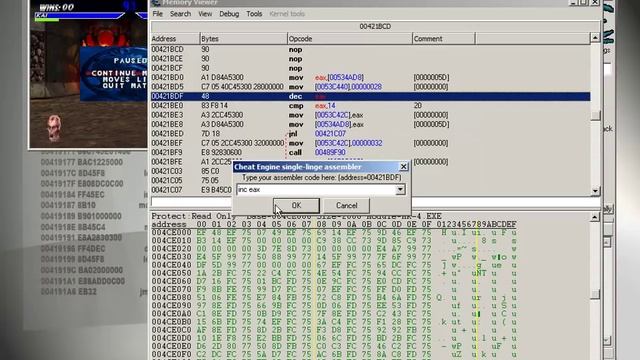Select the highlighted row at address 00421BDF
This screenshot has height=360, width=640.
(x=371, y=96)
